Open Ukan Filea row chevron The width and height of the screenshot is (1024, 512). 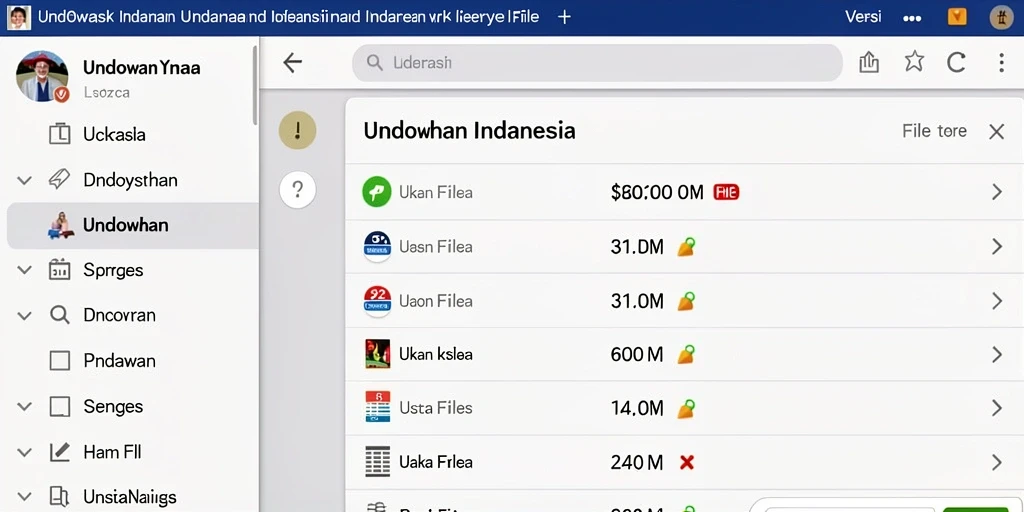pos(997,192)
